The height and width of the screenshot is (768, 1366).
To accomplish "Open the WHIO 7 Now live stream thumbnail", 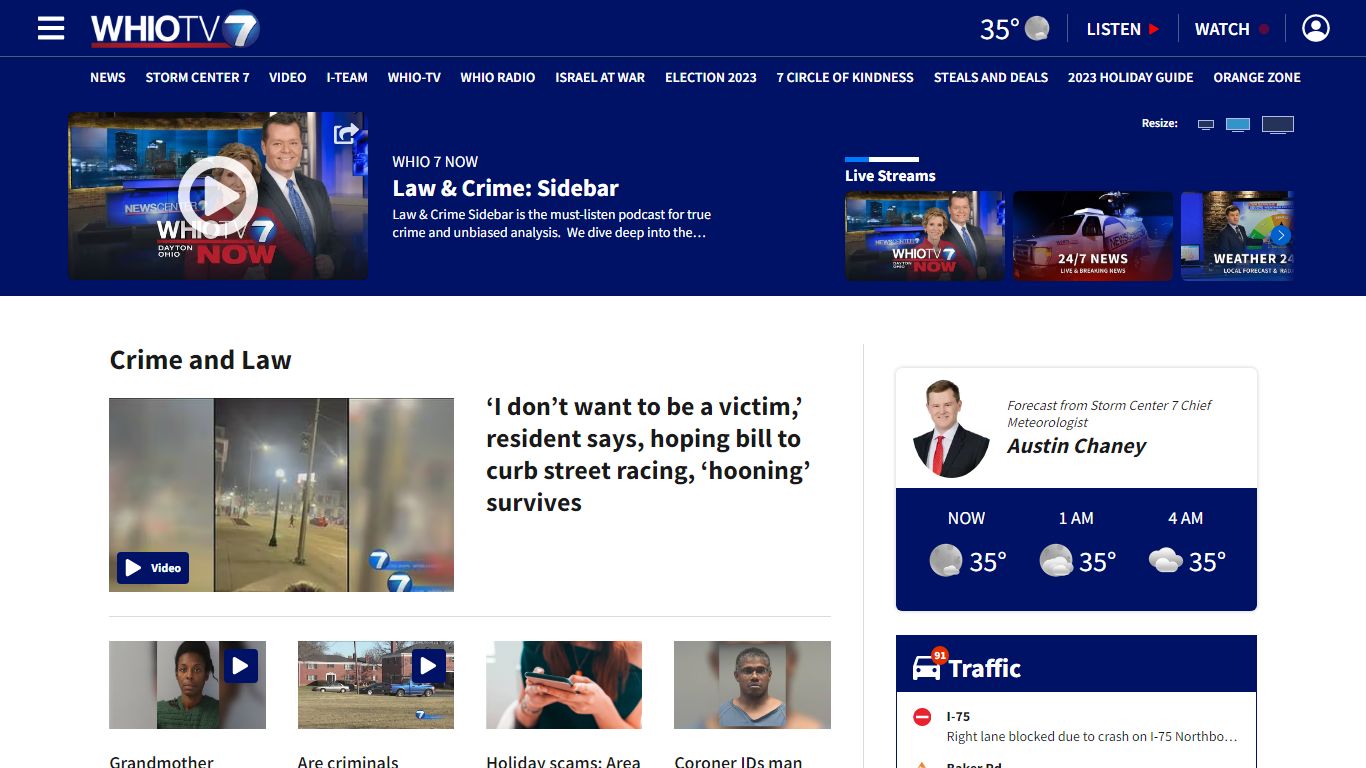I will [x=925, y=236].
